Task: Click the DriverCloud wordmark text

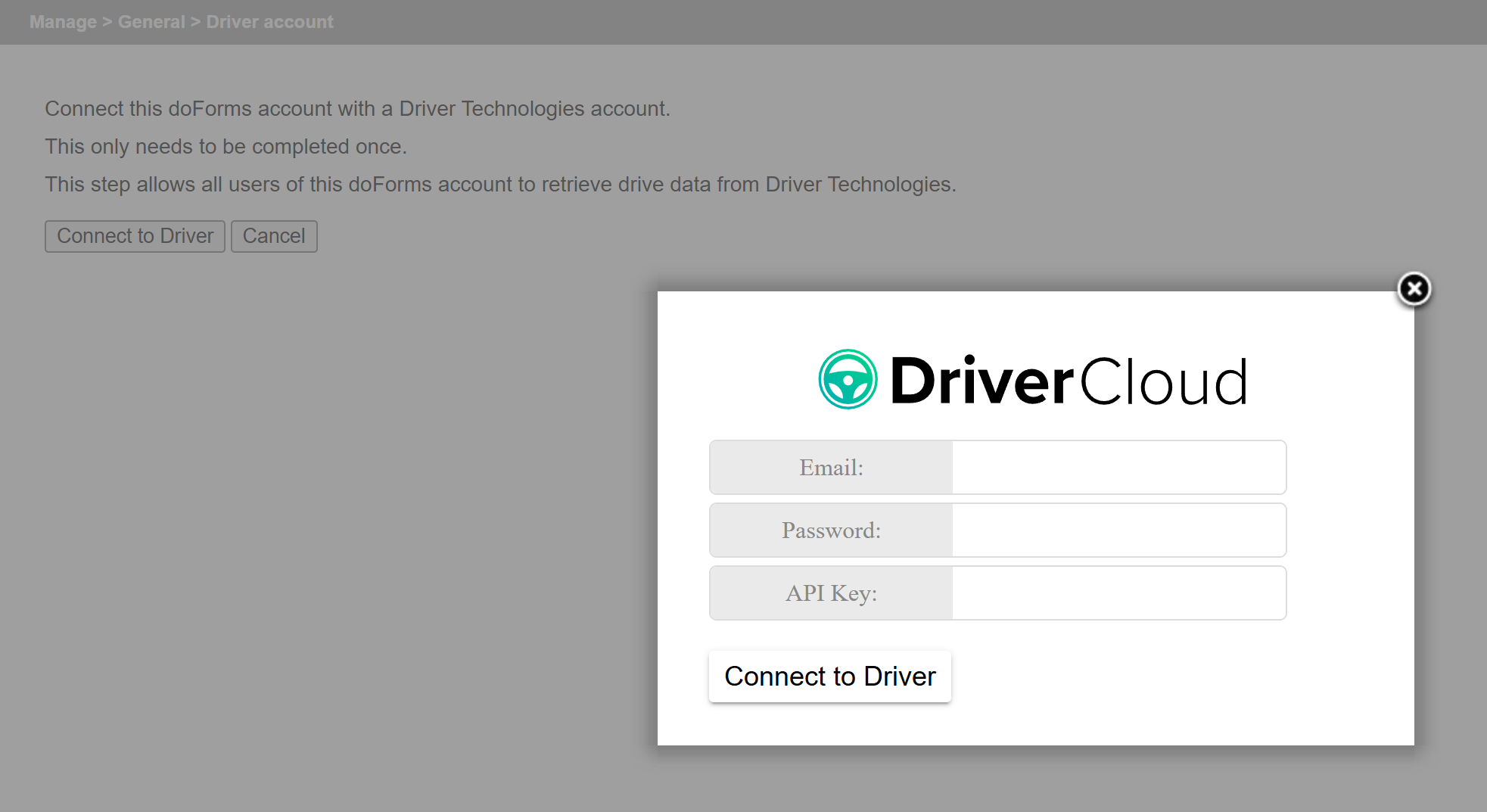Action: coord(1069,381)
